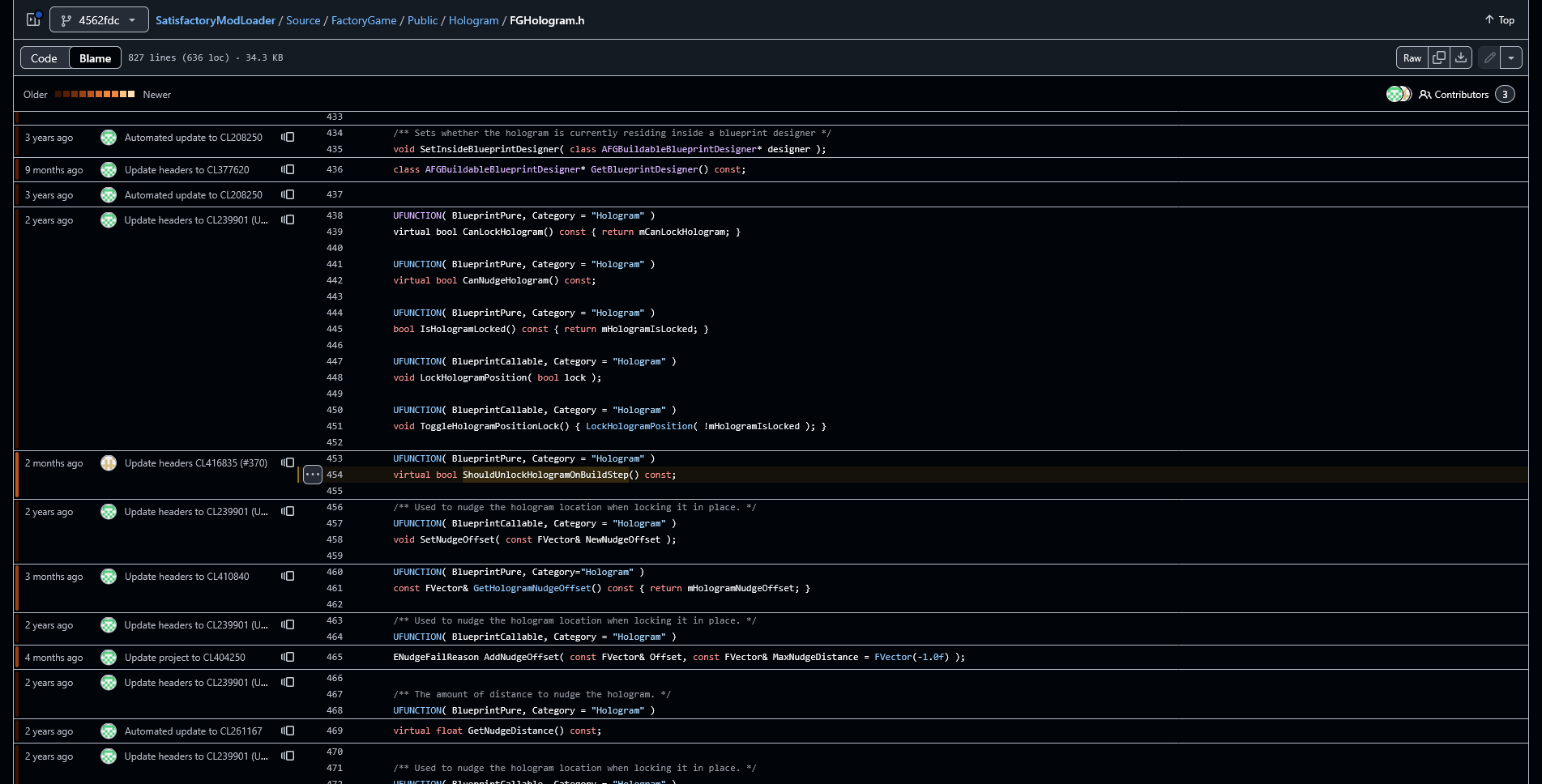The height and width of the screenshot is (784, 1542).
Task: Open the 4562fdc branch selector dropdown
Action: coord(99,20)
